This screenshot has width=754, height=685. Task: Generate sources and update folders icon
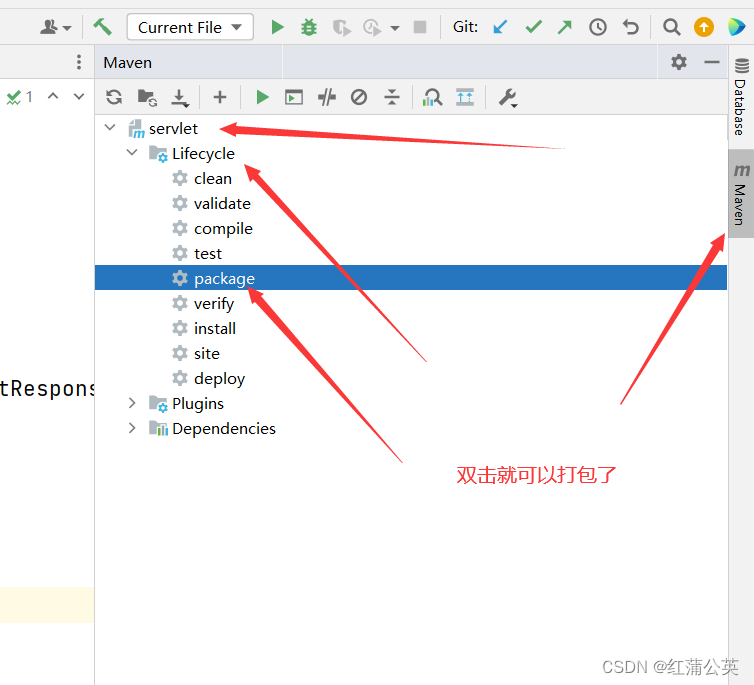coord(147,98)
